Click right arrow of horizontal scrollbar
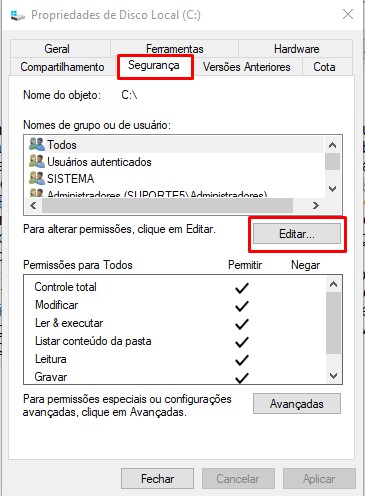The width and height of the screenshot is (365, 496). pos(316,205)
